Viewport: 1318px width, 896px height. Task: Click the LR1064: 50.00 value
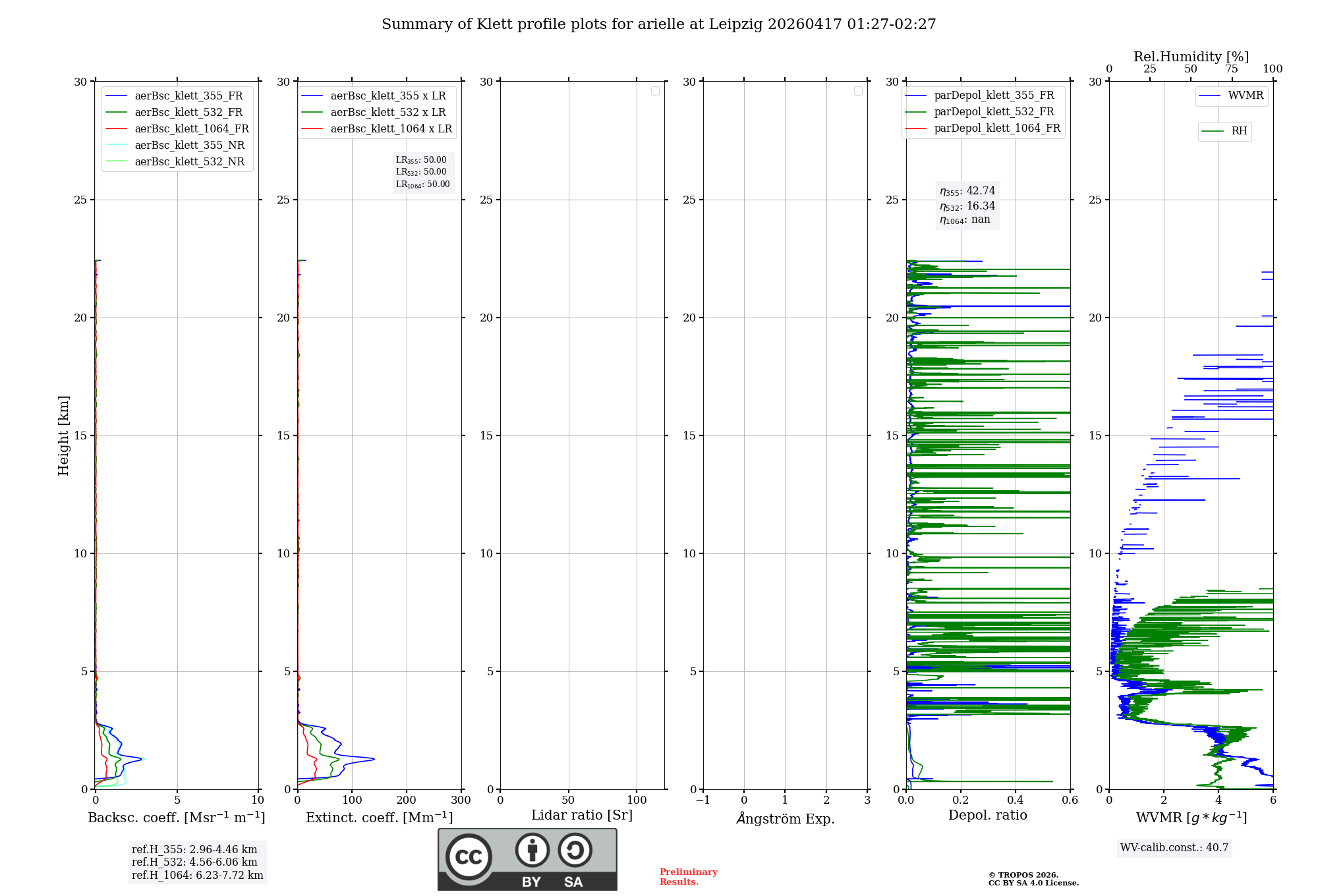tap(422, 184)
